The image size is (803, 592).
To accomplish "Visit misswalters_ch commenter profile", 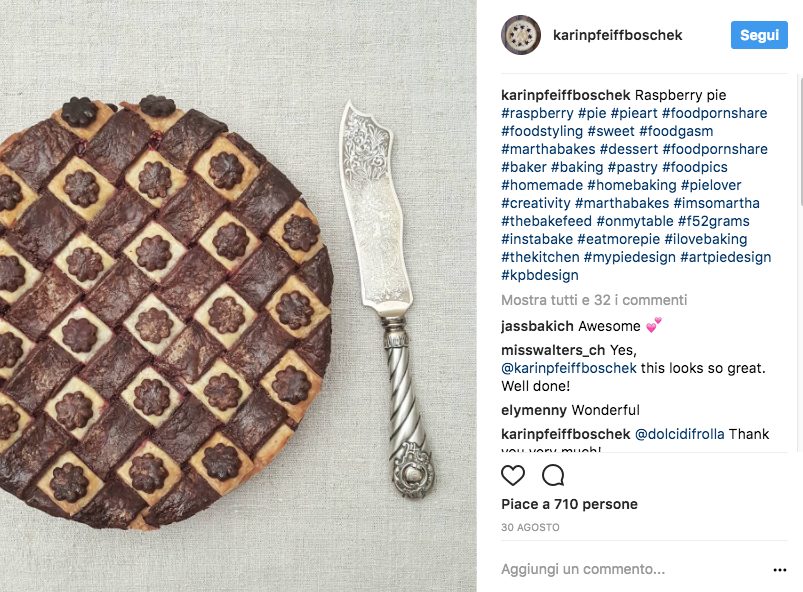I will click(553, 350).
